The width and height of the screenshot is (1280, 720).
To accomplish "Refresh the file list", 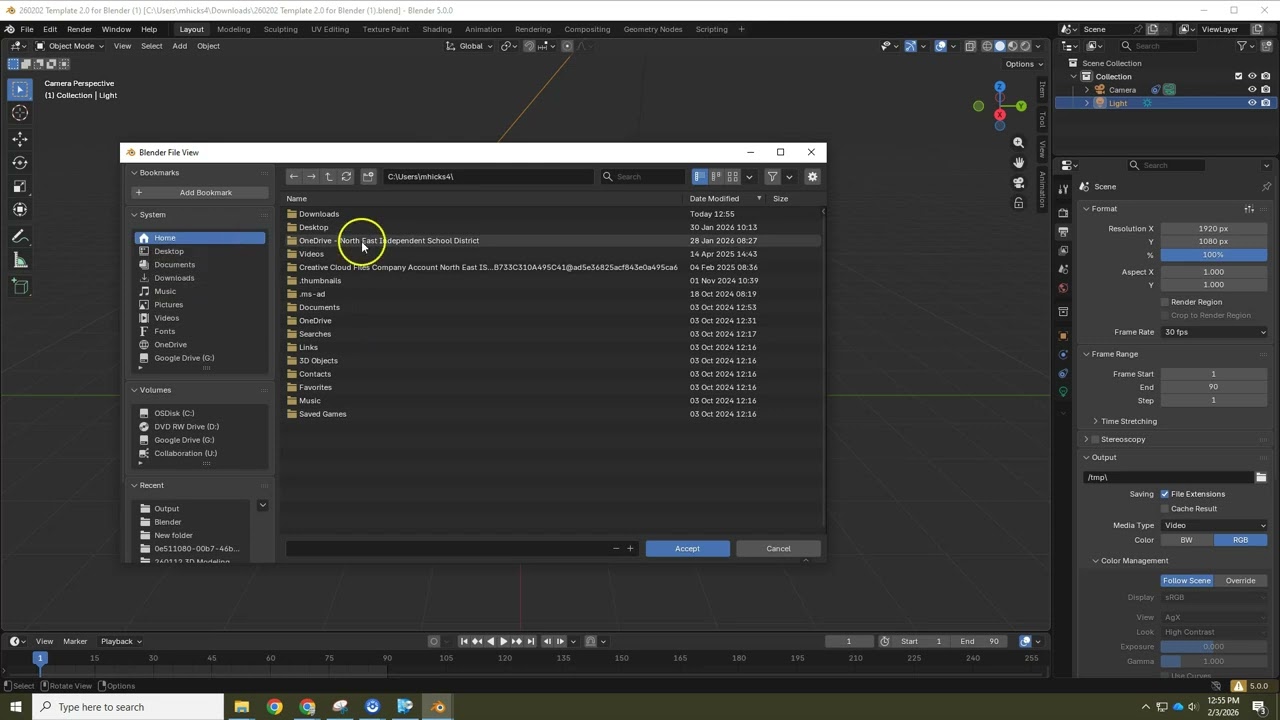I will point(347,177).
